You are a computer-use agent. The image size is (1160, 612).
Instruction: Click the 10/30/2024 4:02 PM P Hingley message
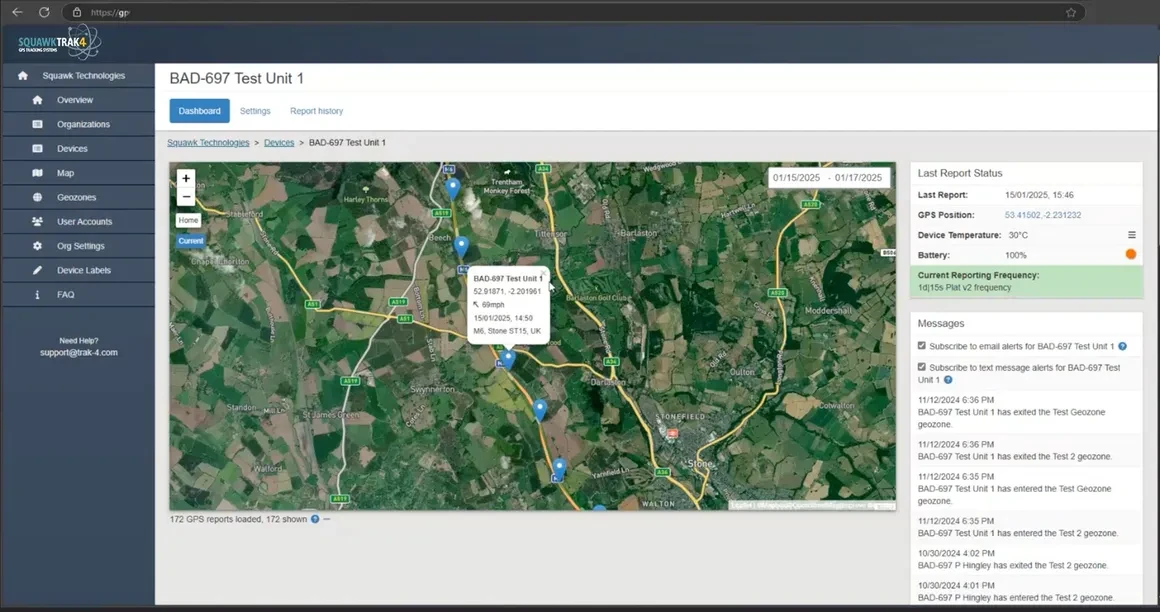coord(1026,559)
